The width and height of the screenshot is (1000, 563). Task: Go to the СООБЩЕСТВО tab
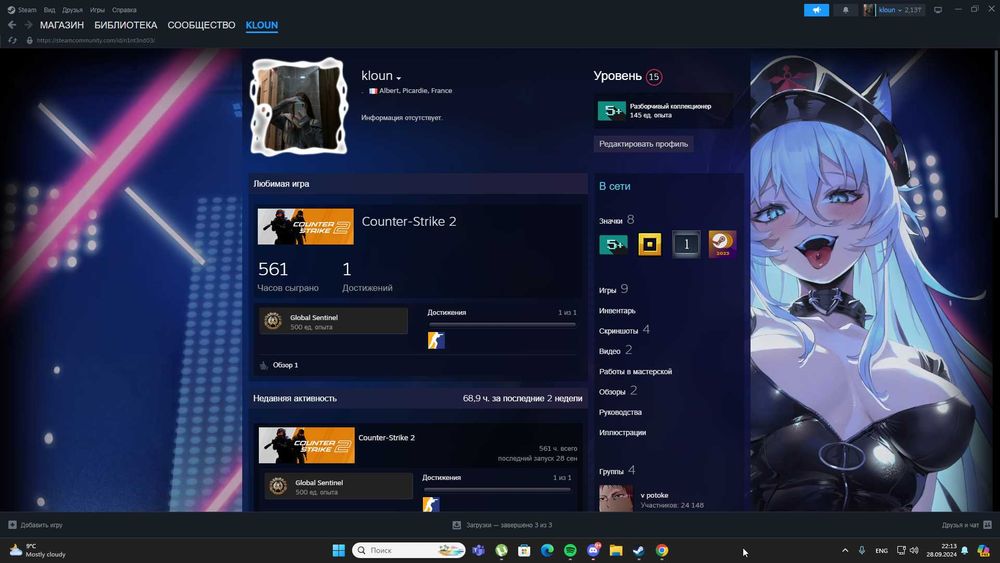tap(201, 25)
